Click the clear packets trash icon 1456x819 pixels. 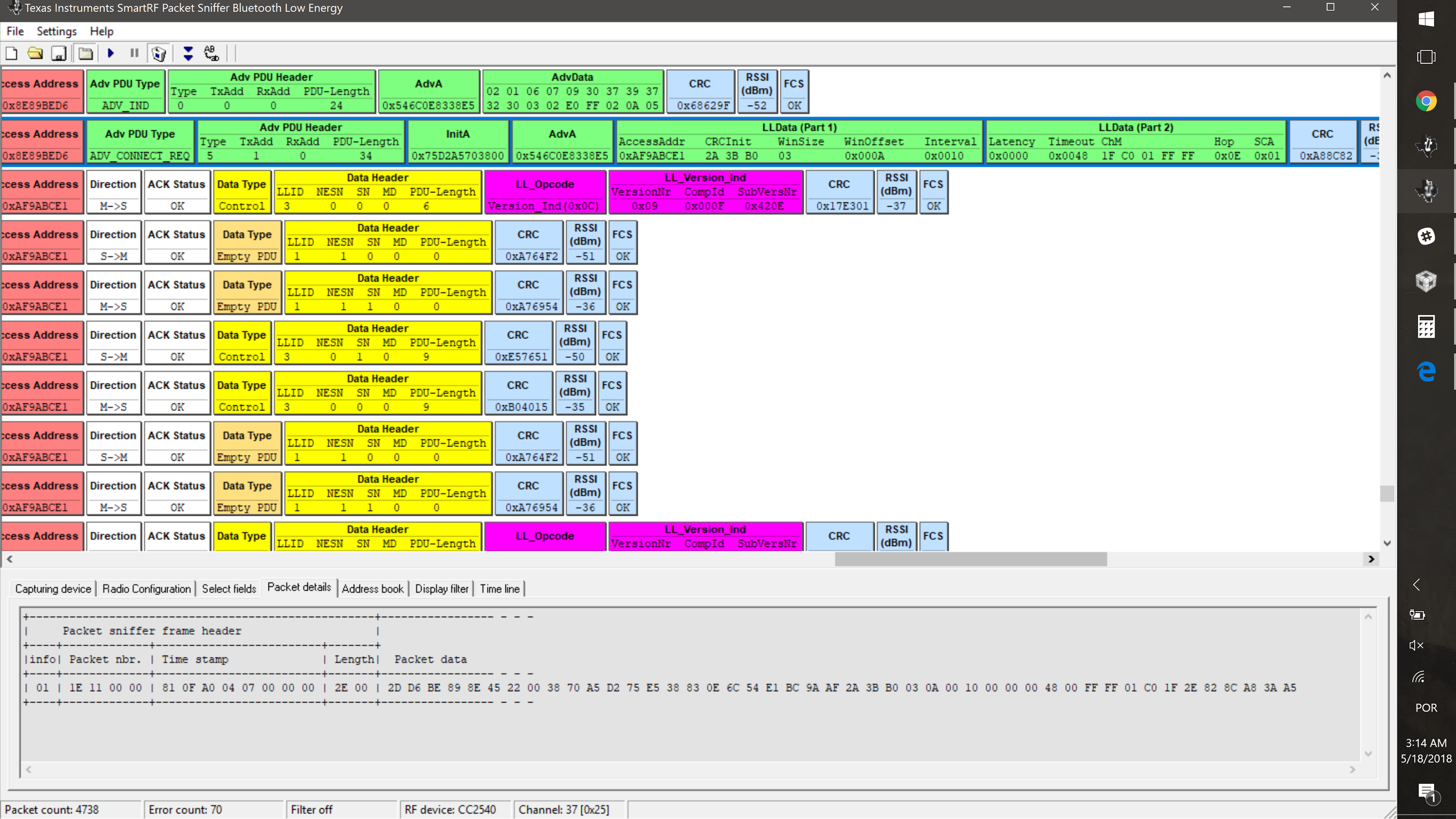(159, 54)
